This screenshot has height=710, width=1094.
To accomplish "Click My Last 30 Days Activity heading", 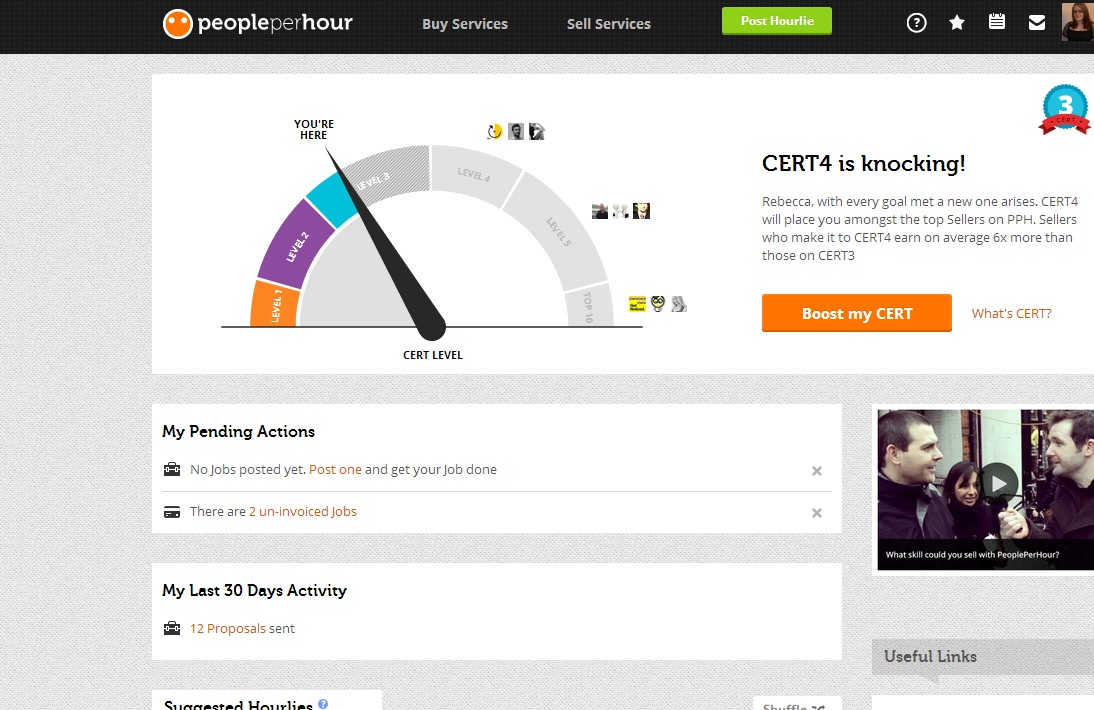I will [255, 591].
